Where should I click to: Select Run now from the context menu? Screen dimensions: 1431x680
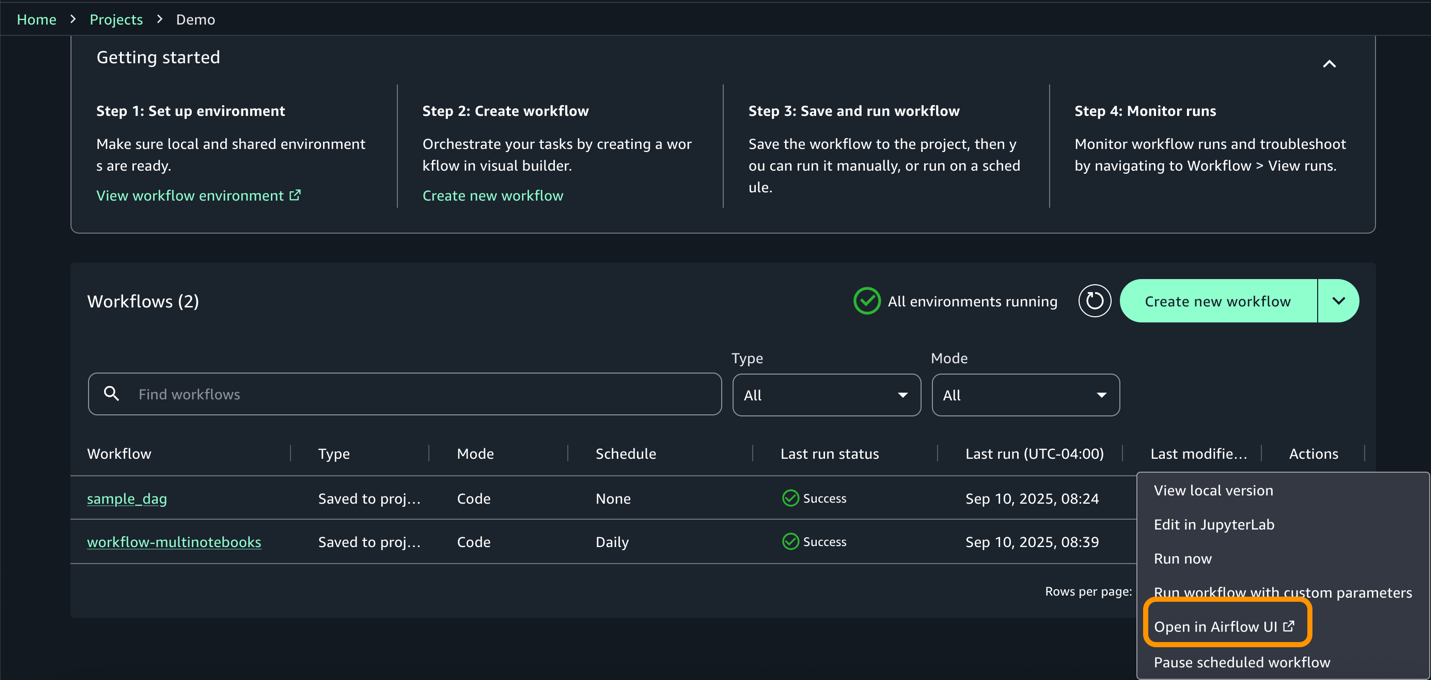1182,558
